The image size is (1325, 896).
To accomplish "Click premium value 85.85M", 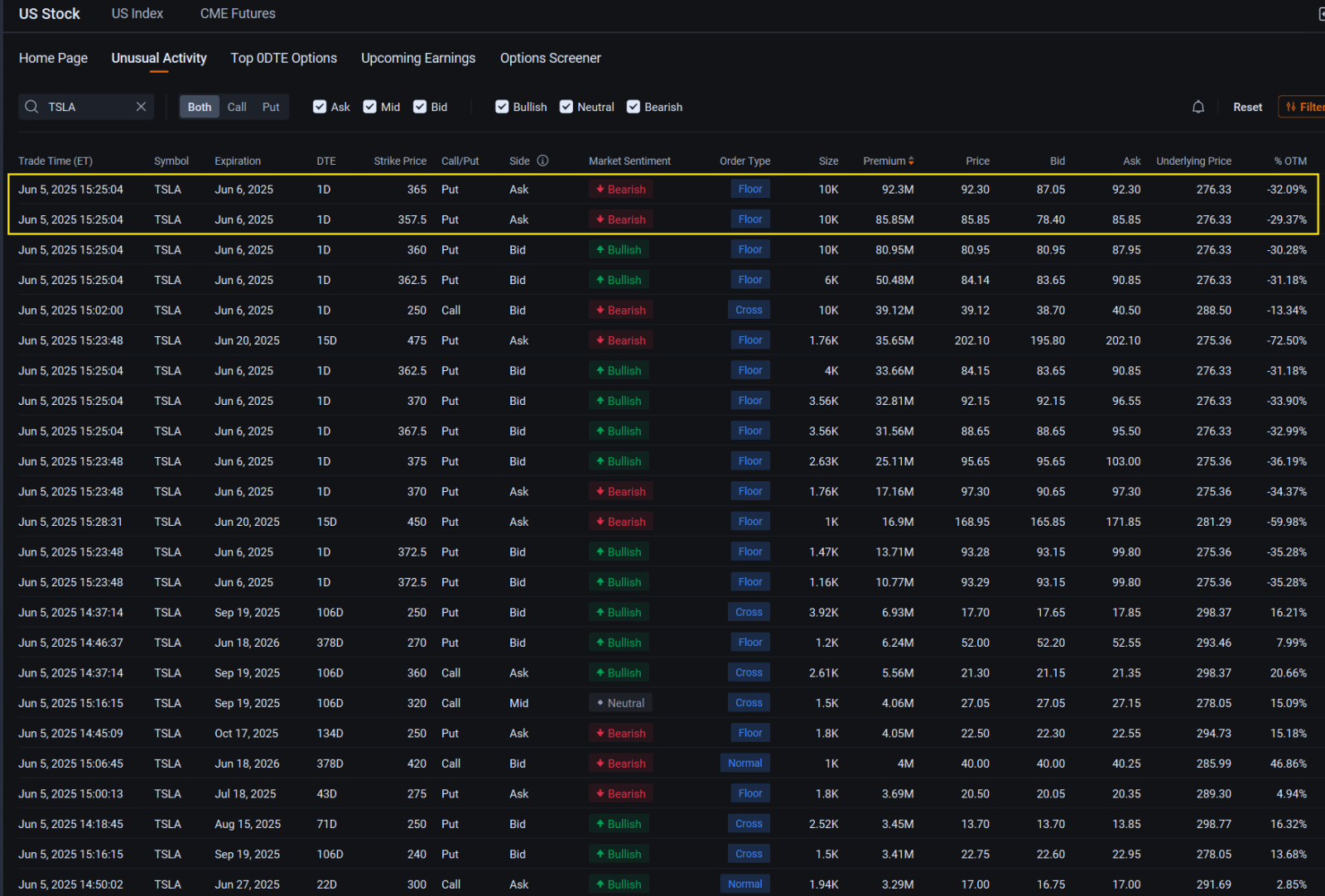I will 894,219.
